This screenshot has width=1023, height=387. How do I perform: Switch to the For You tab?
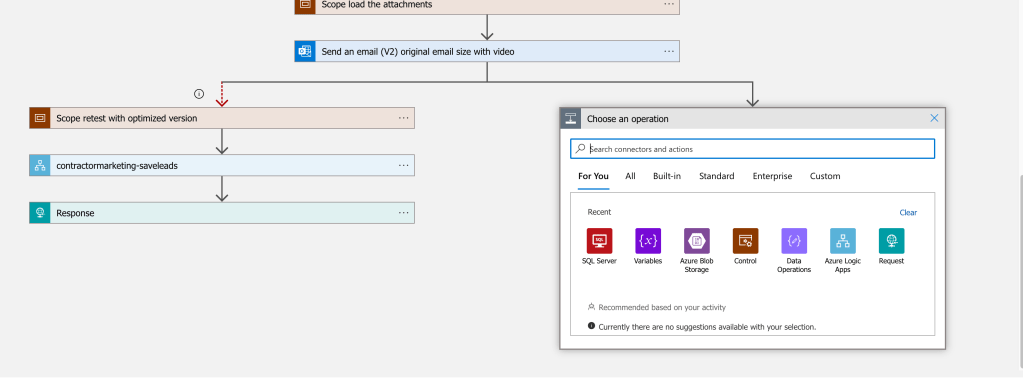tap(593, 176)
